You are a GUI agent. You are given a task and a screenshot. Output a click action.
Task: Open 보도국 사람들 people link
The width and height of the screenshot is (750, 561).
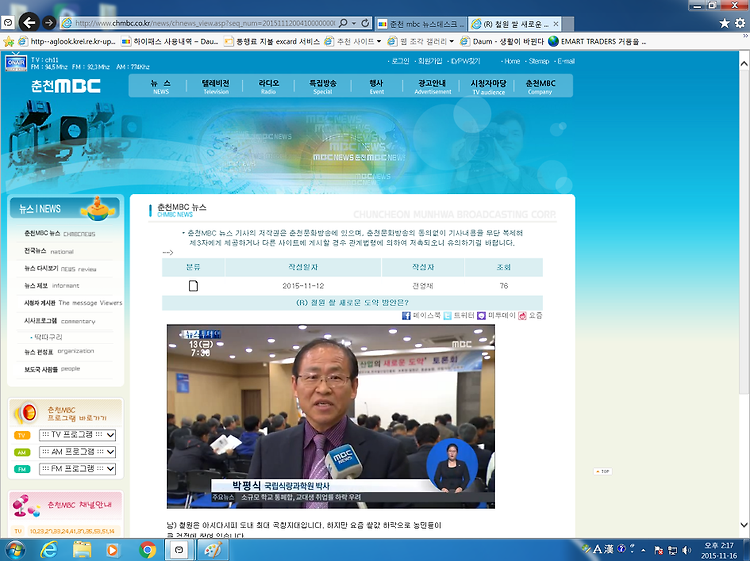click(x=52, y=369)
